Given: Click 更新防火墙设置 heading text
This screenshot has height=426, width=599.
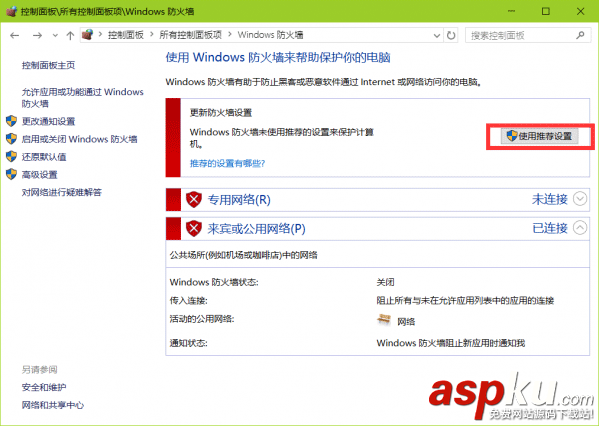Looking at the screenshot, I should (221, 113).
